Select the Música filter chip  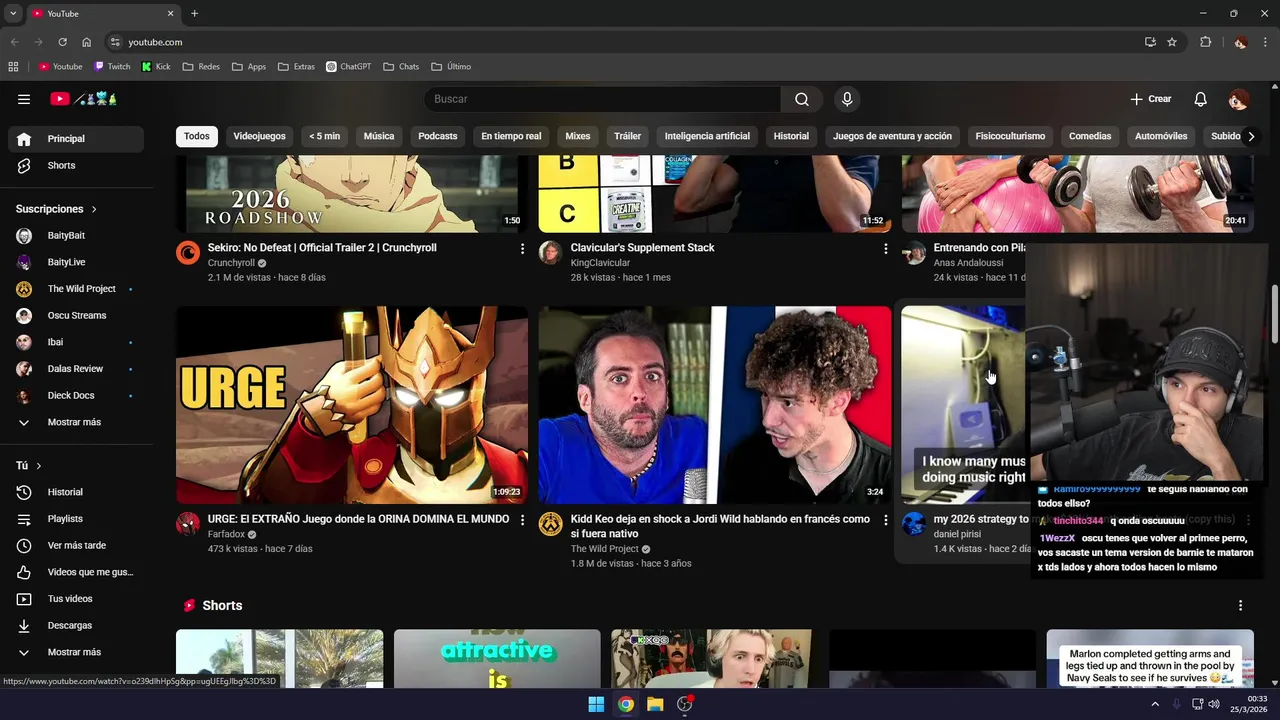coord(379,136)
